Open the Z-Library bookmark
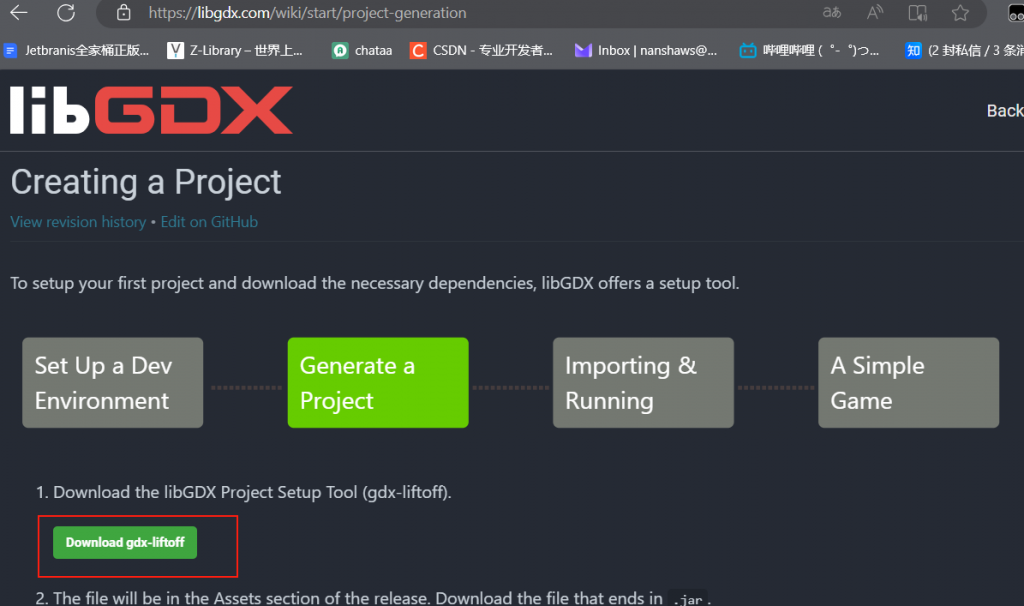1024x606 pixels. (x=236, y=50)
